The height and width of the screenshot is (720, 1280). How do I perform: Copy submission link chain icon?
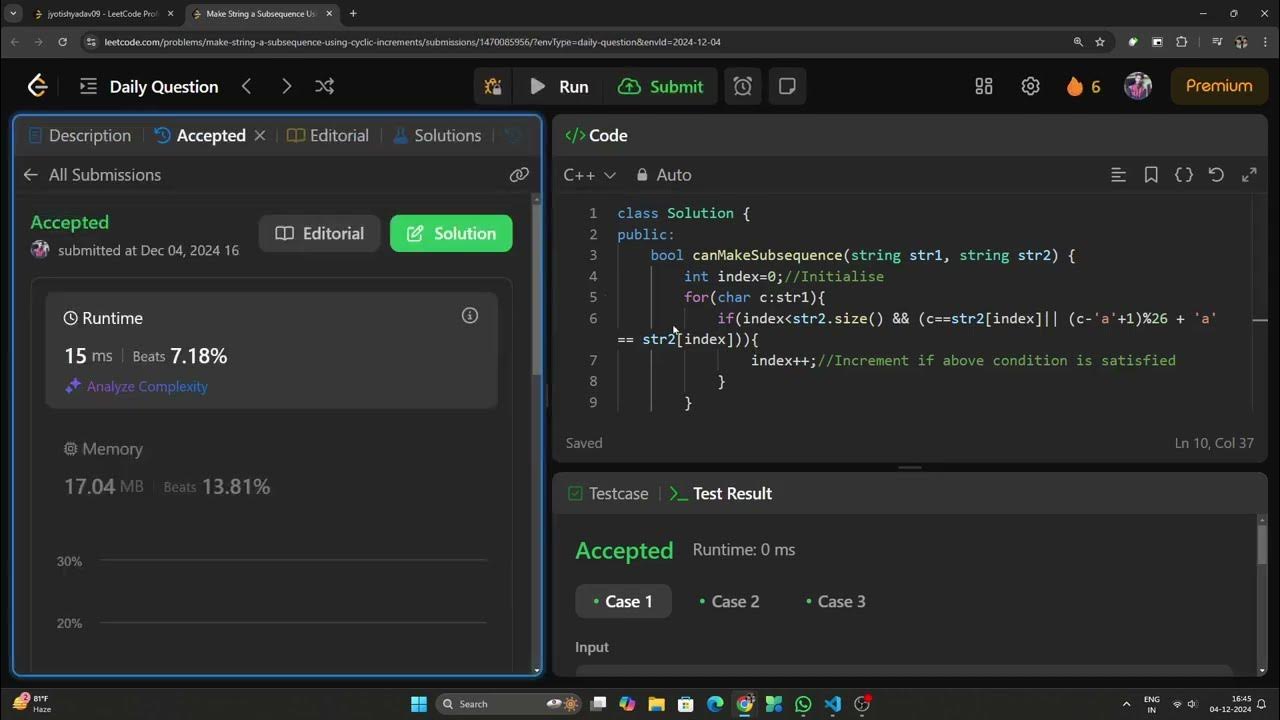pyautogui.click(x=518, y=174)
